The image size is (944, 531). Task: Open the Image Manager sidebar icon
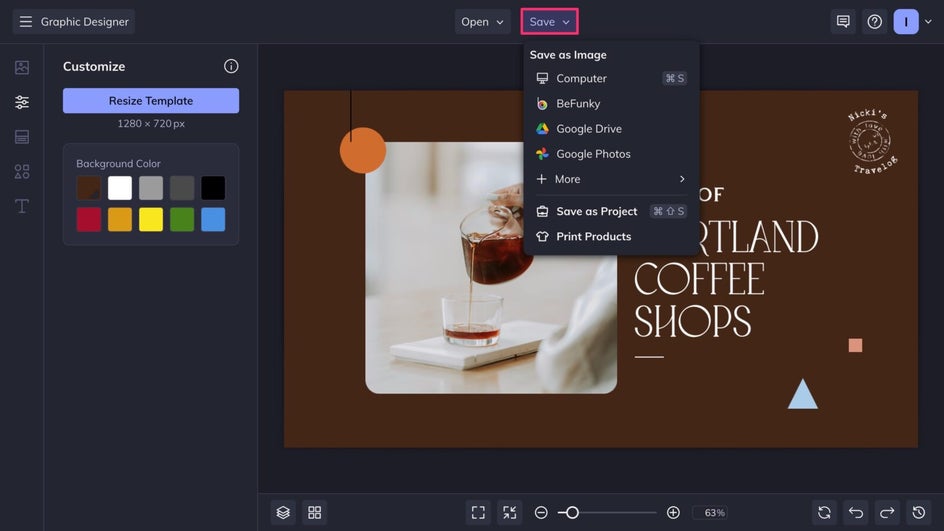[x=22, y=68]
